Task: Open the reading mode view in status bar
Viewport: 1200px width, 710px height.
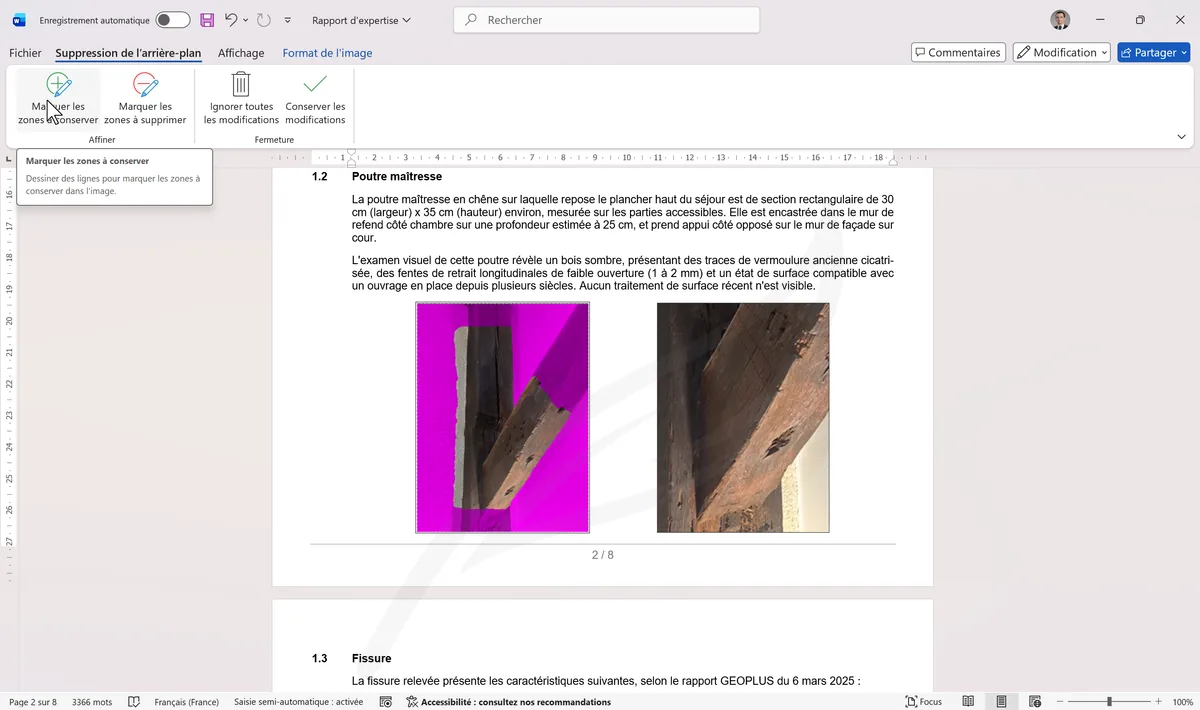Action: [x=967, y=701]
